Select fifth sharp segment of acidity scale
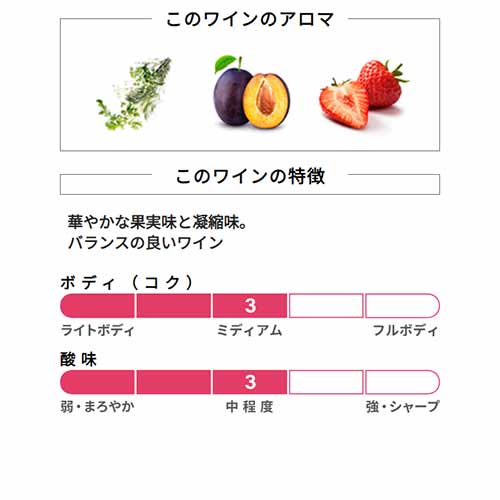 coord(402,382)
